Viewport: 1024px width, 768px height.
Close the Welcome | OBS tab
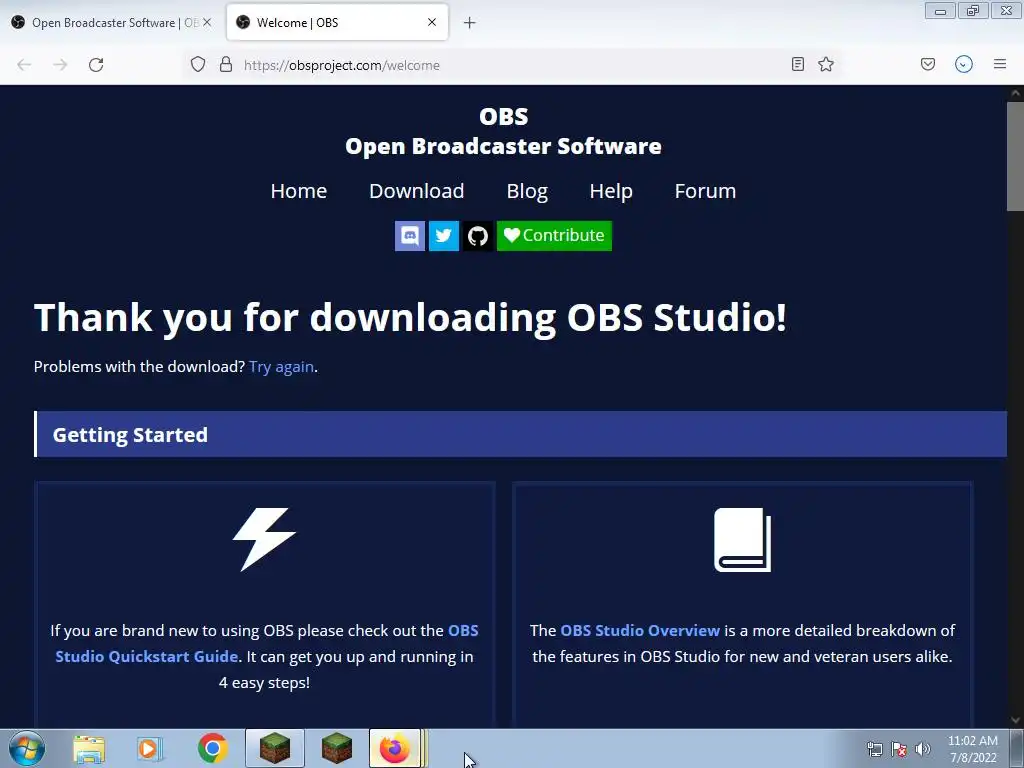click(x=432, y=22)
